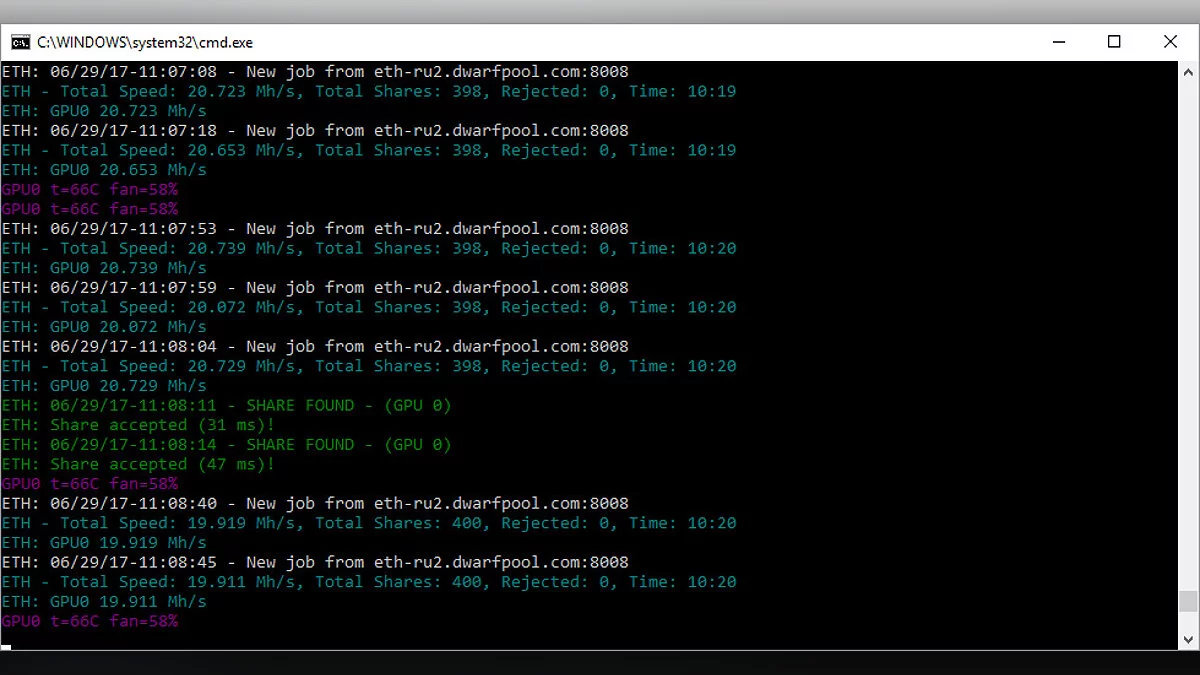
Task: Click the Total Speed 20.653 Mh/s line
Action: [368, 150]
